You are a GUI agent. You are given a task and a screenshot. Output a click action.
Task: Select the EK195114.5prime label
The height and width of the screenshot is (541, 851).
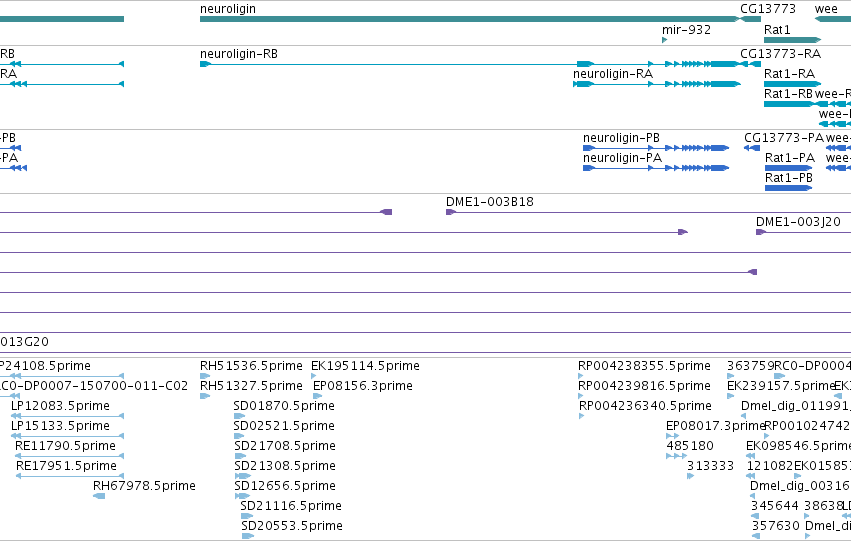365,366
